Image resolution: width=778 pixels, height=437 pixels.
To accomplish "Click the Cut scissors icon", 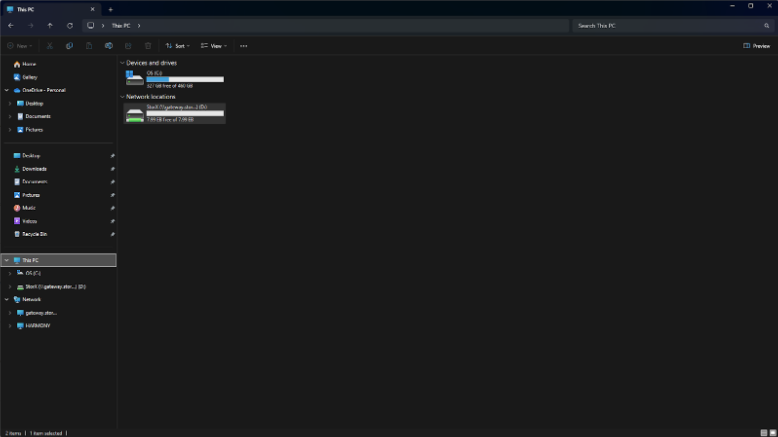I will click(x=50, y=46).
